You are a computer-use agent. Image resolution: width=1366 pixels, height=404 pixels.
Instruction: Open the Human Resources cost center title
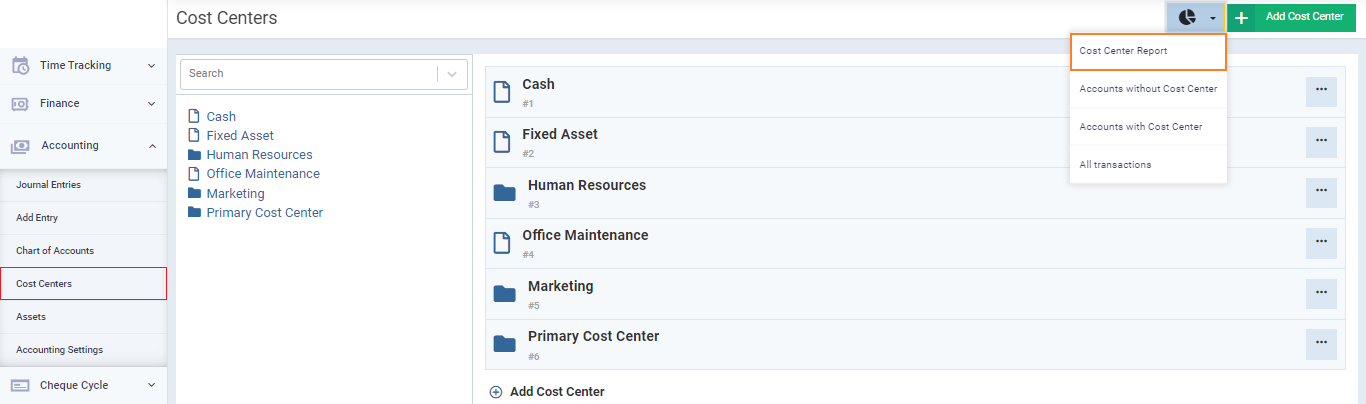[x=587, y=186]
